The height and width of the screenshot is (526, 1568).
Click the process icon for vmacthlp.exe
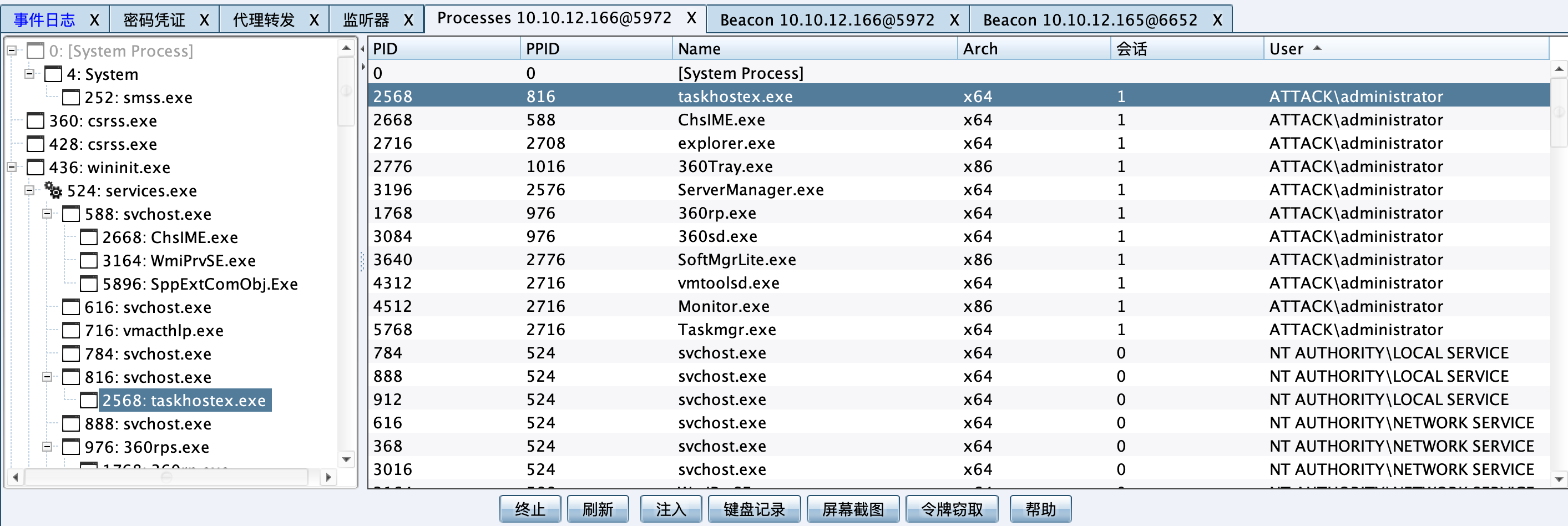[x=71, y=331]
